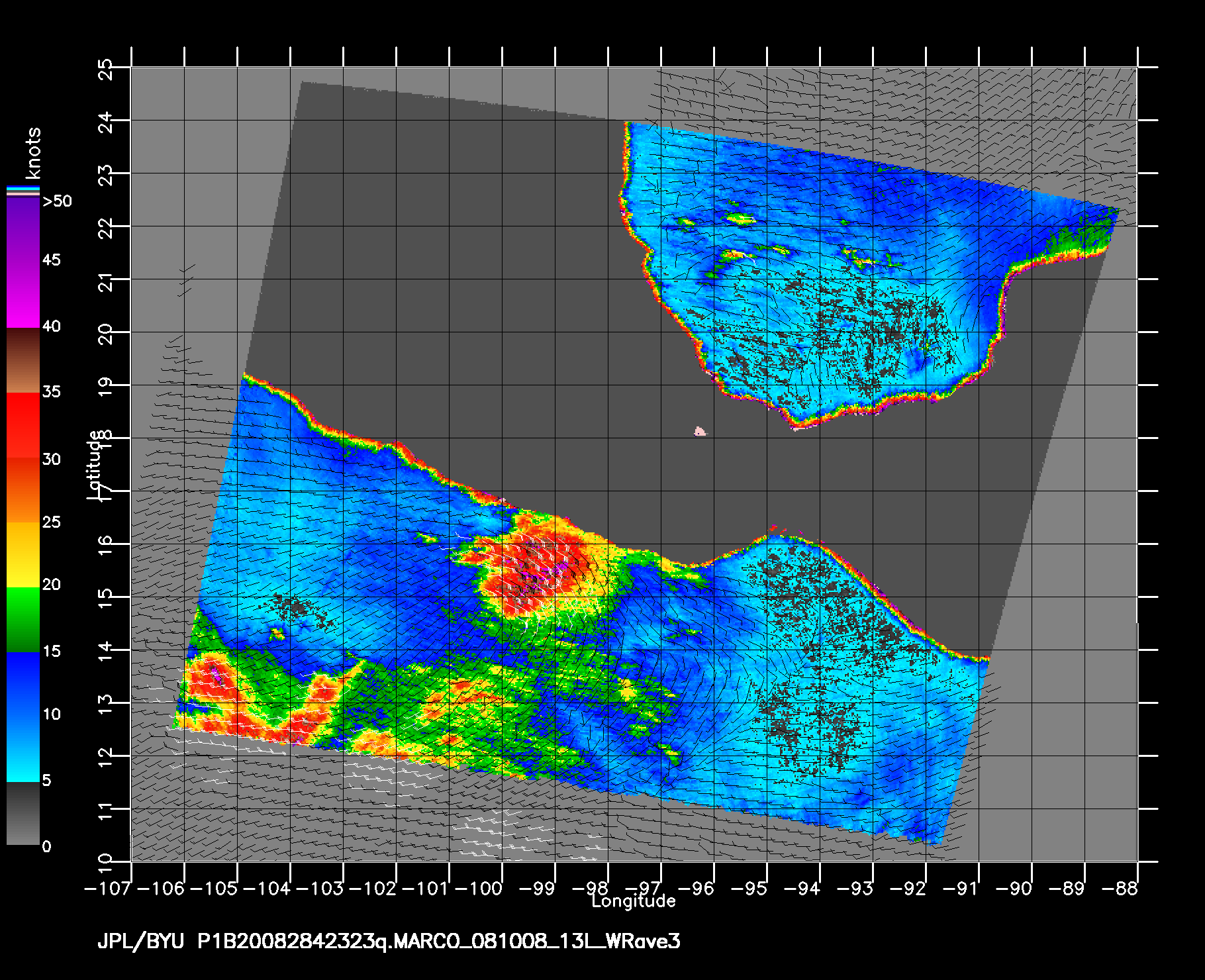Image resolution: width=1205 pixels, height=980 pixels.
Task: Click latitude axis tick label '23'
Action: [x=105, y=175]
